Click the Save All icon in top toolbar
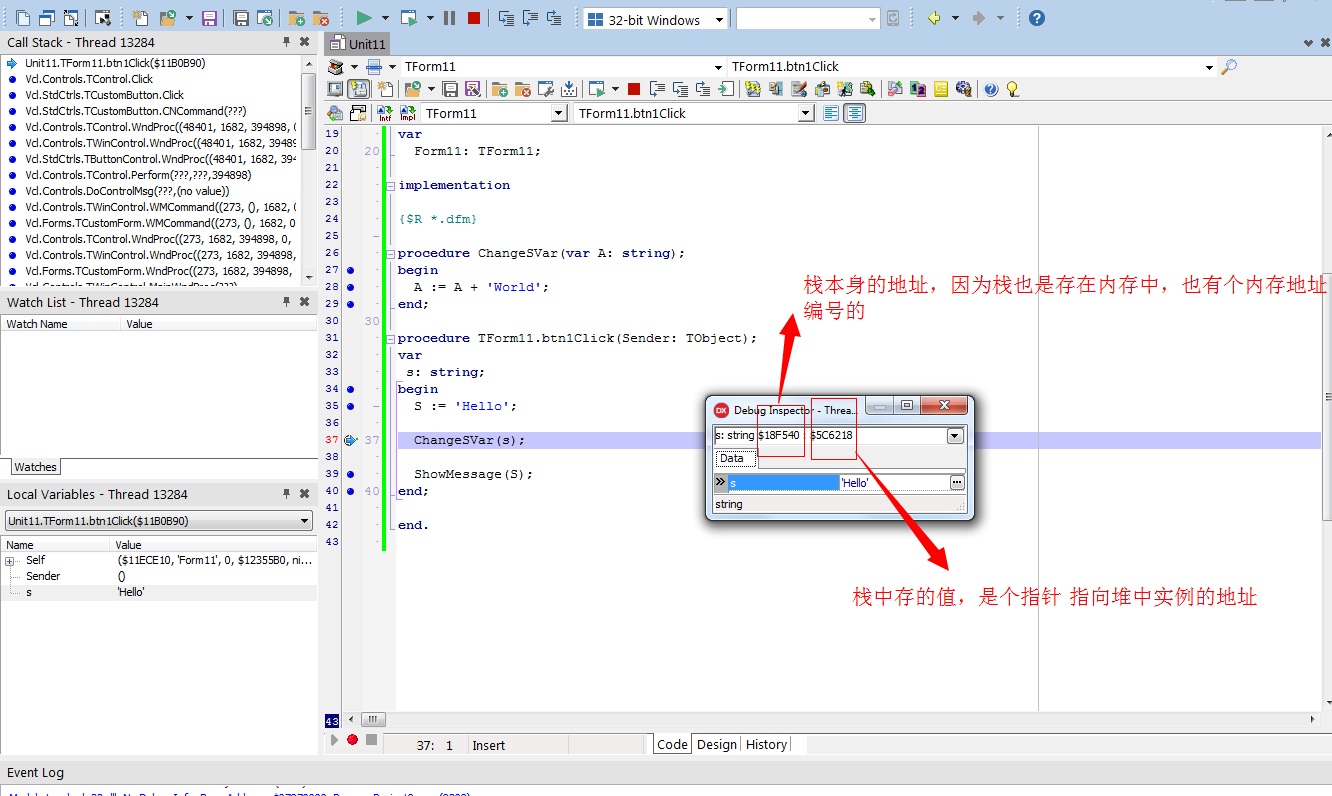The height and width of the screenshot is (796, 1332). (x=241, y=18)
